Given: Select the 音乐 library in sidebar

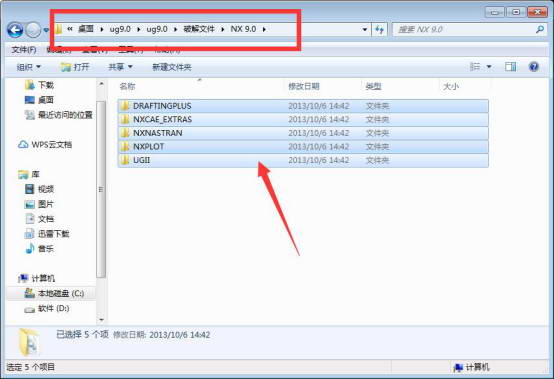Looking at the screenshot, I should click(40, 249).
